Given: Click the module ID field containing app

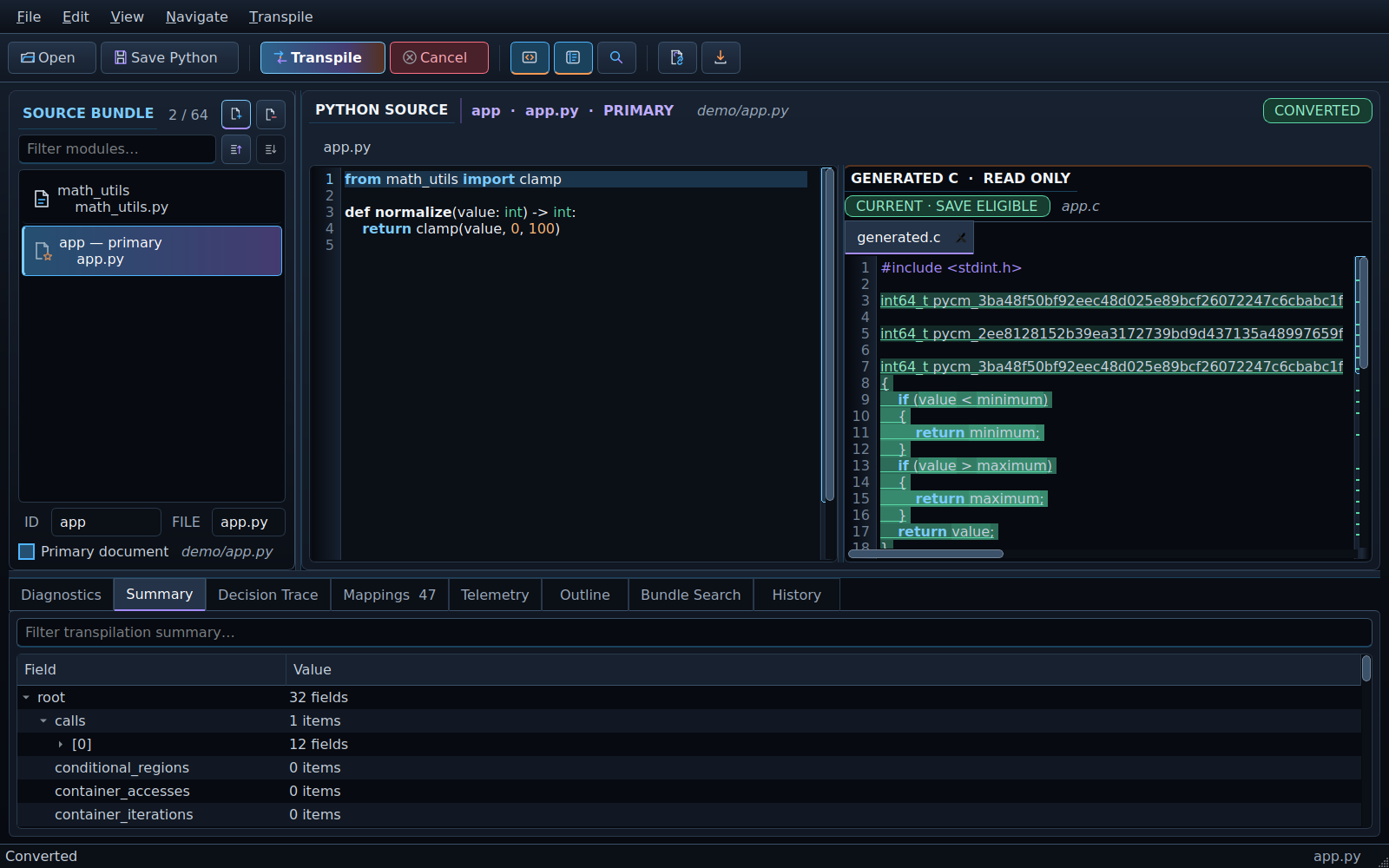Looking at the screenshot, I should 106,522.
